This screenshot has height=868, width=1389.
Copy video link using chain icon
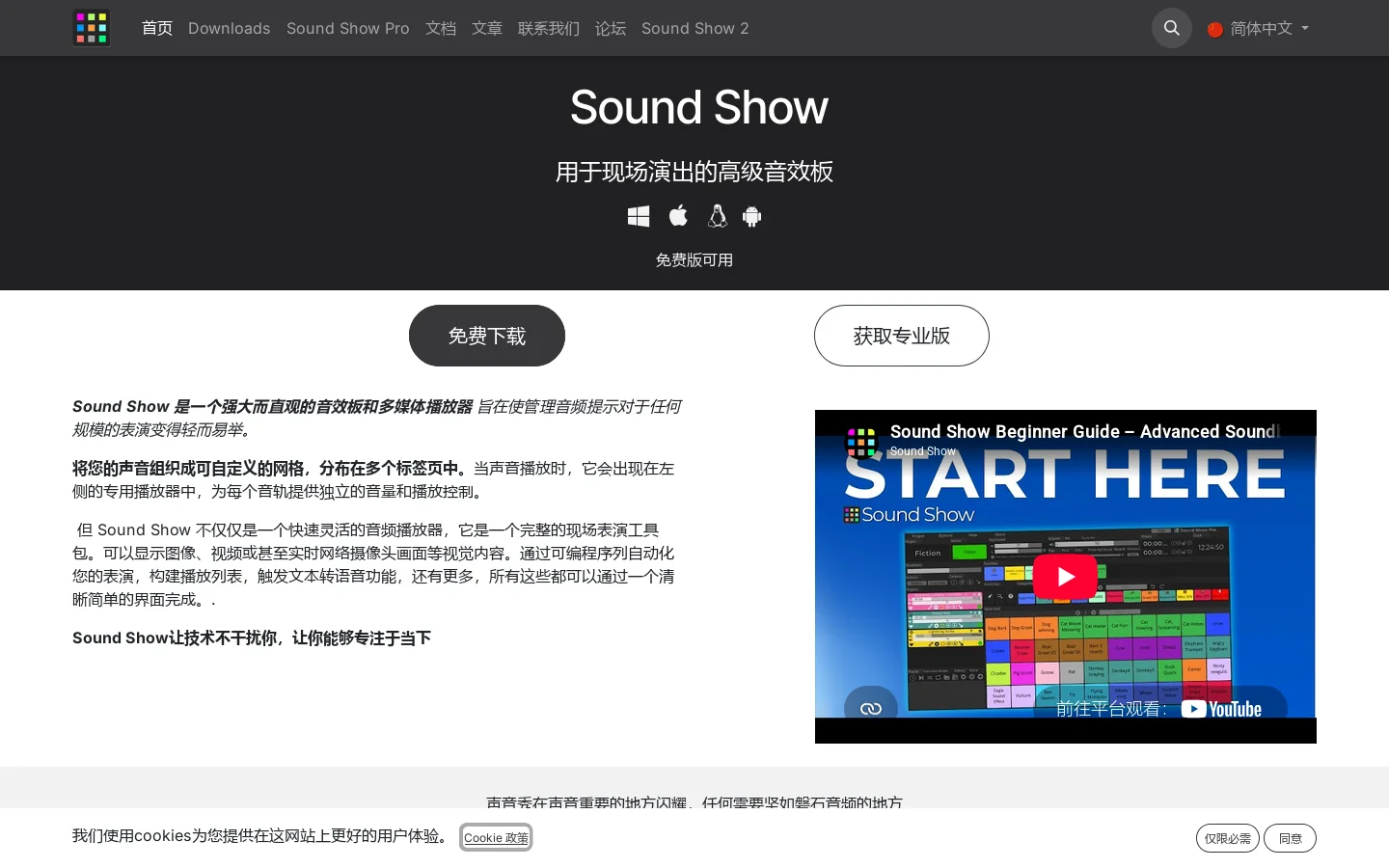pyautogui.click(x=871, y=708)
